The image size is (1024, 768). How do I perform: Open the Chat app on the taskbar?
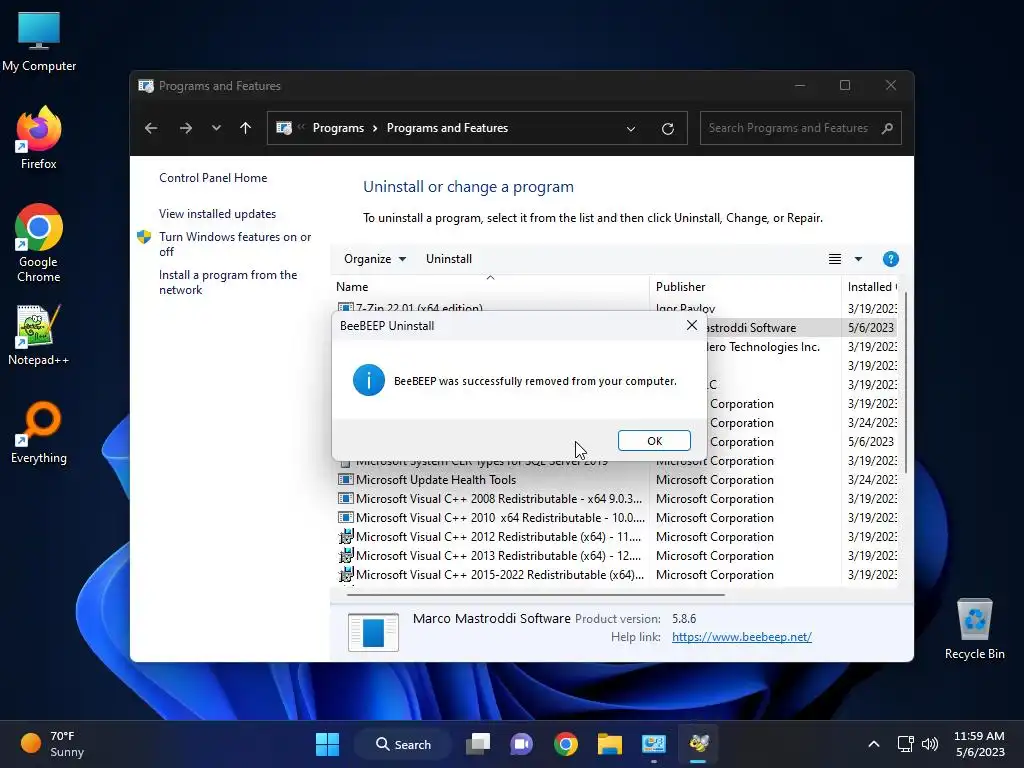coord(522,744)
